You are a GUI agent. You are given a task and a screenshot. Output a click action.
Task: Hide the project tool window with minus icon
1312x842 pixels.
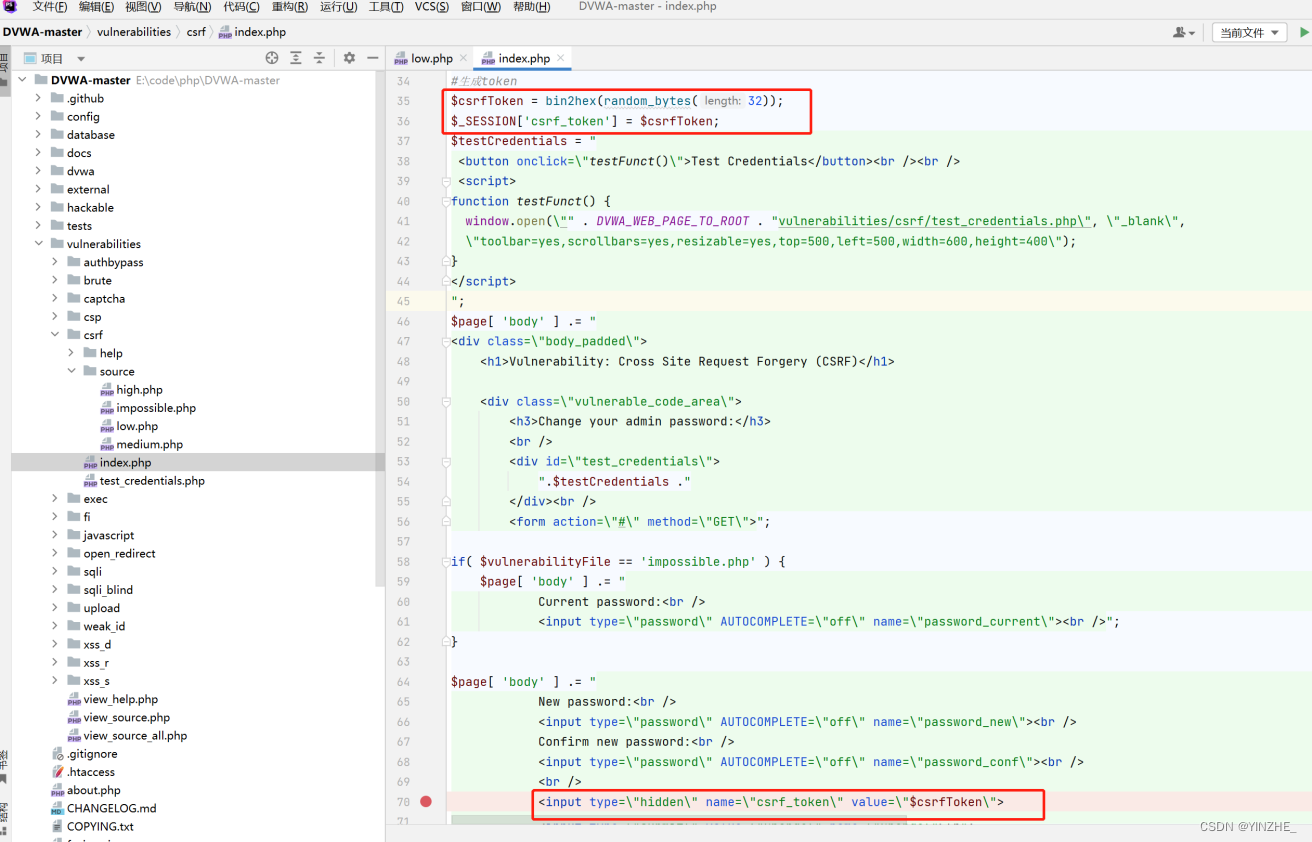point(372,58)
